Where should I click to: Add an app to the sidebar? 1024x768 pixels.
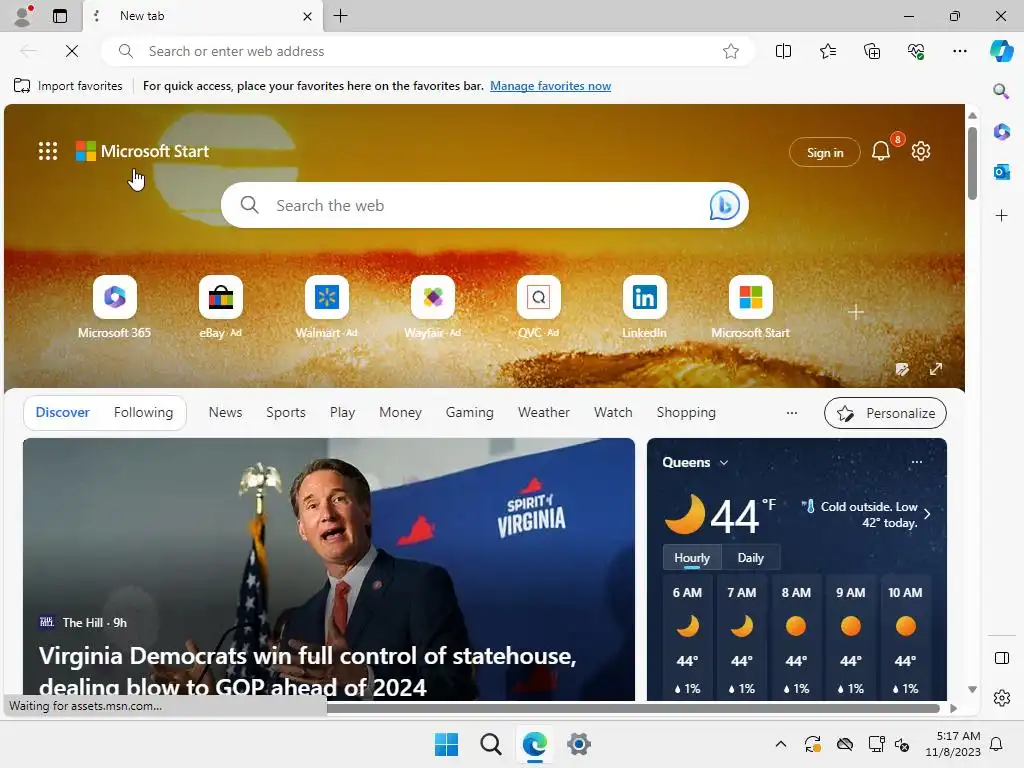1001,216
